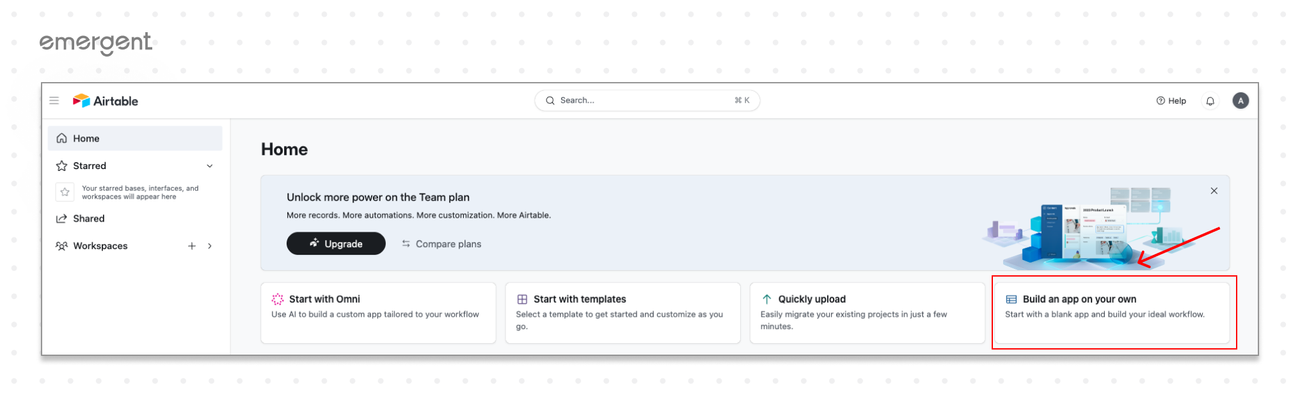Image resolution: width=1300 pixels, height=406 pixels.
Task: Choose Start with templates card
Action: click(x=622, y=312)
